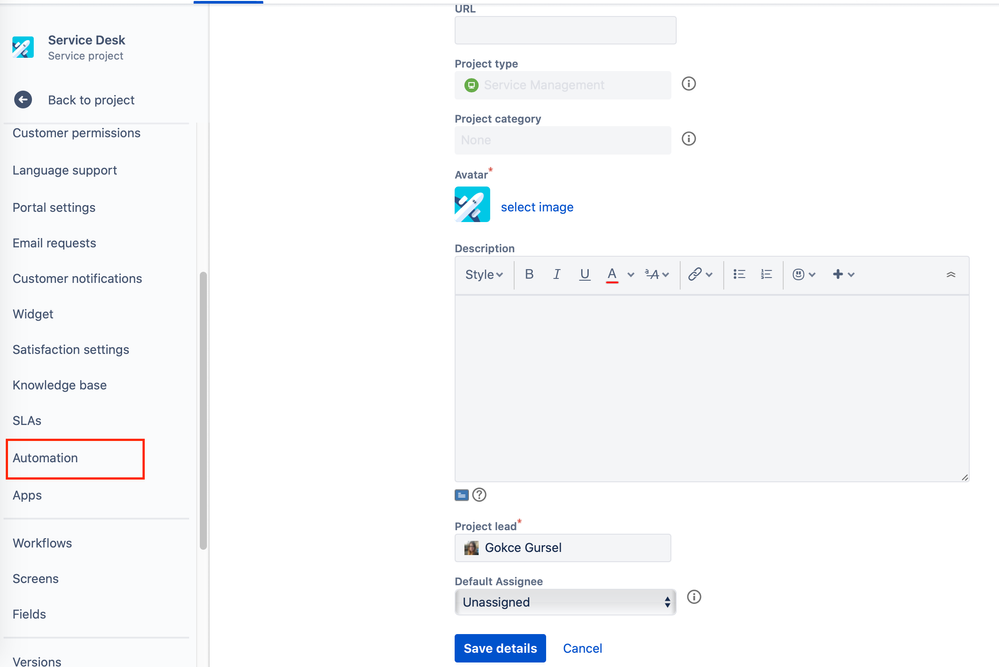
Task: Show info for Project category field
Action: (x=689, y=138)
